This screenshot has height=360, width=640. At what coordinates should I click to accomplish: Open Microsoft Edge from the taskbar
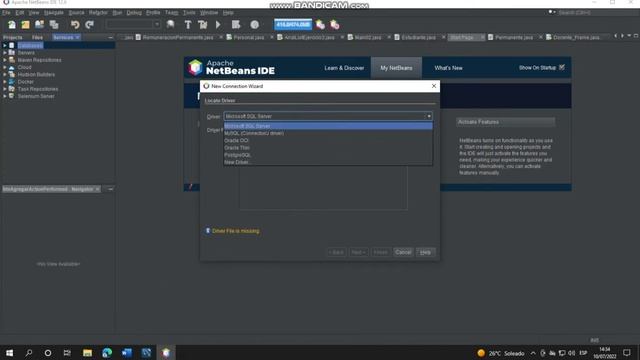(107, 353)
